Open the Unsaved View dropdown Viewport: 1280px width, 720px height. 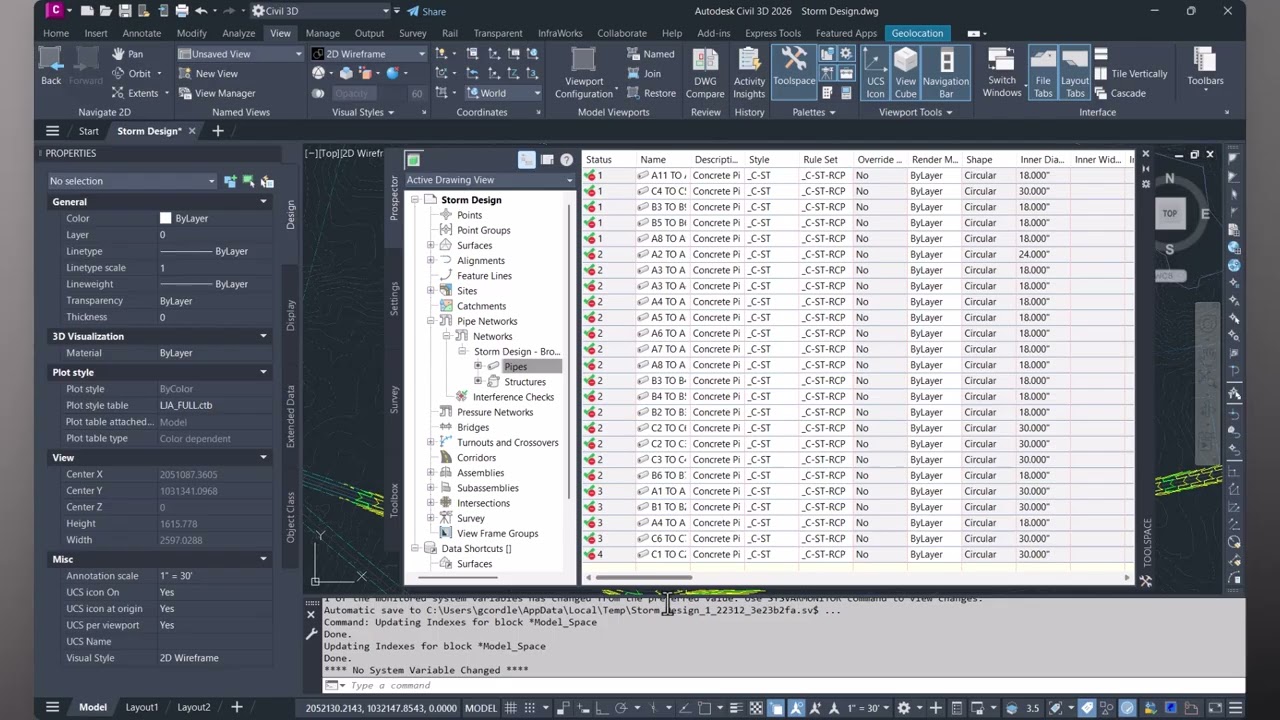tap(240, 54)
